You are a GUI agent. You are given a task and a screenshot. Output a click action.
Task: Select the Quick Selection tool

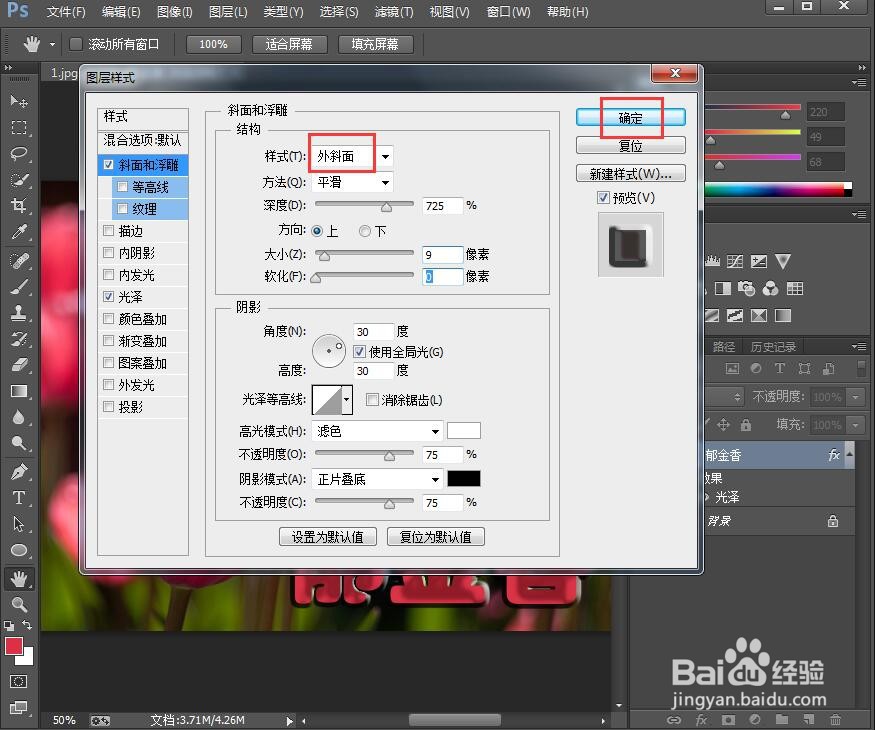coord(19,180)
